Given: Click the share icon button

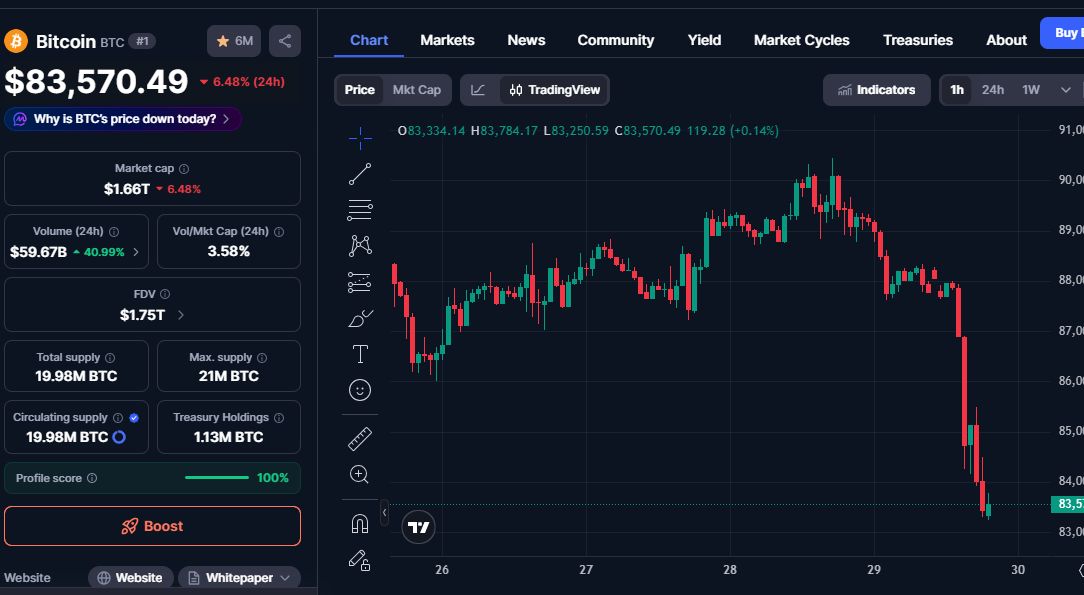Looking at the screenshot, I should click(284, 41).
